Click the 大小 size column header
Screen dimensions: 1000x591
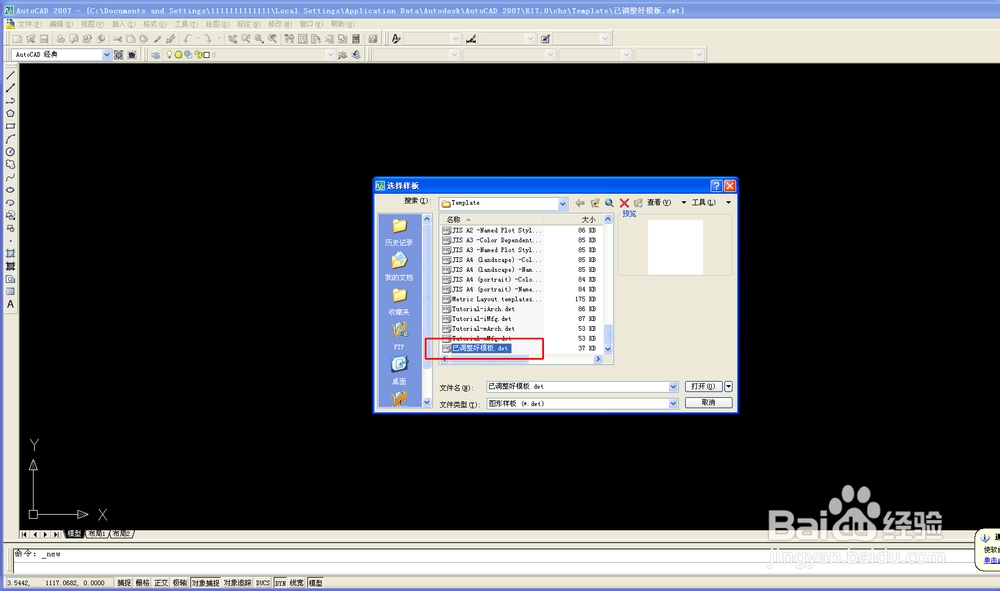click(572, 219)
